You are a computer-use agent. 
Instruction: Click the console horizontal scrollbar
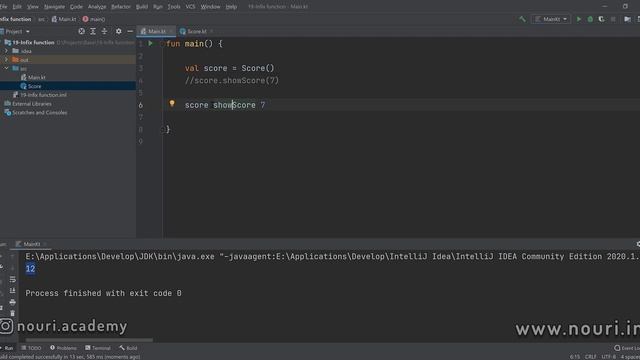[89, 340]
